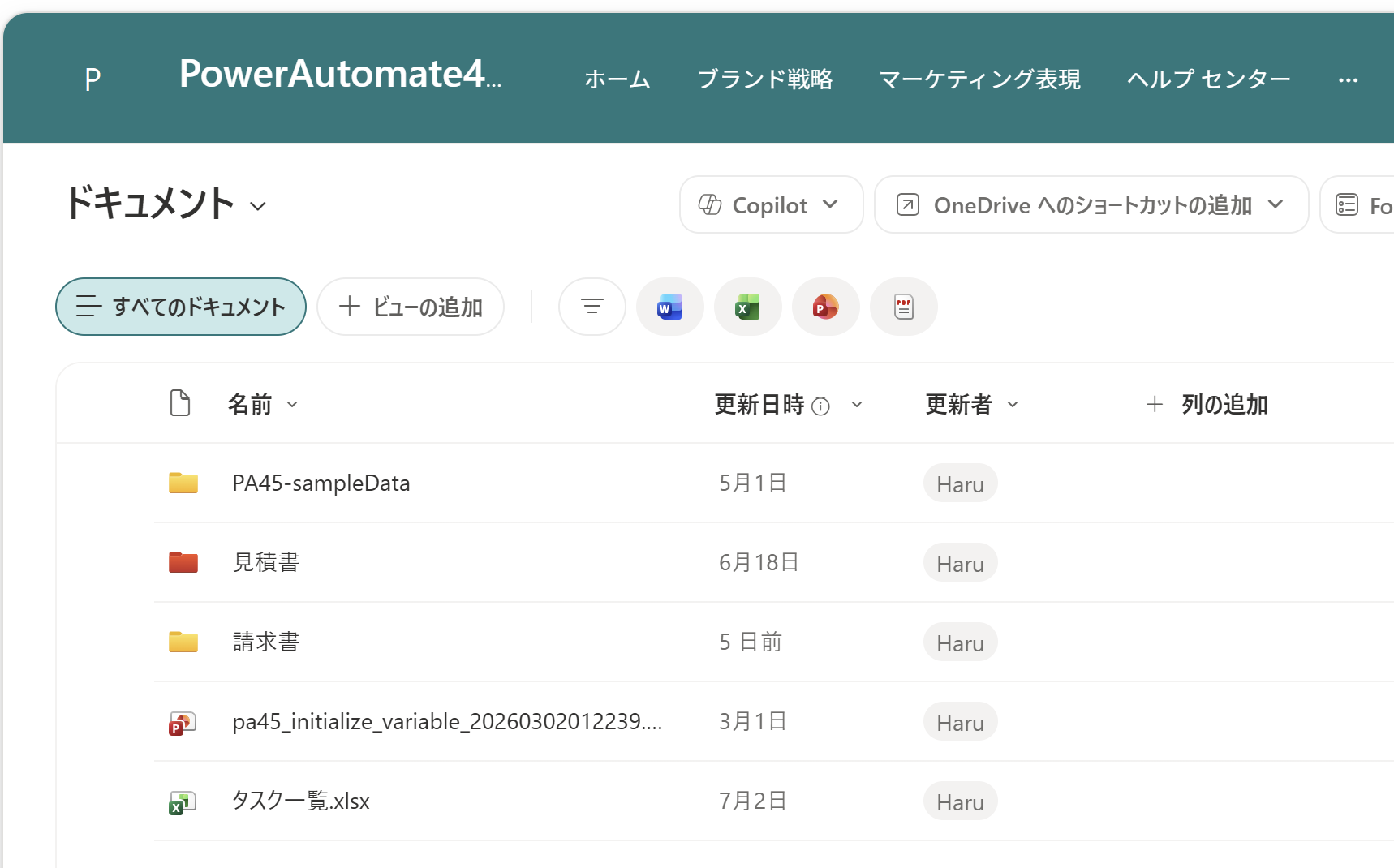
Task: Open the 見積書 folder name
Action: (266, 562)
